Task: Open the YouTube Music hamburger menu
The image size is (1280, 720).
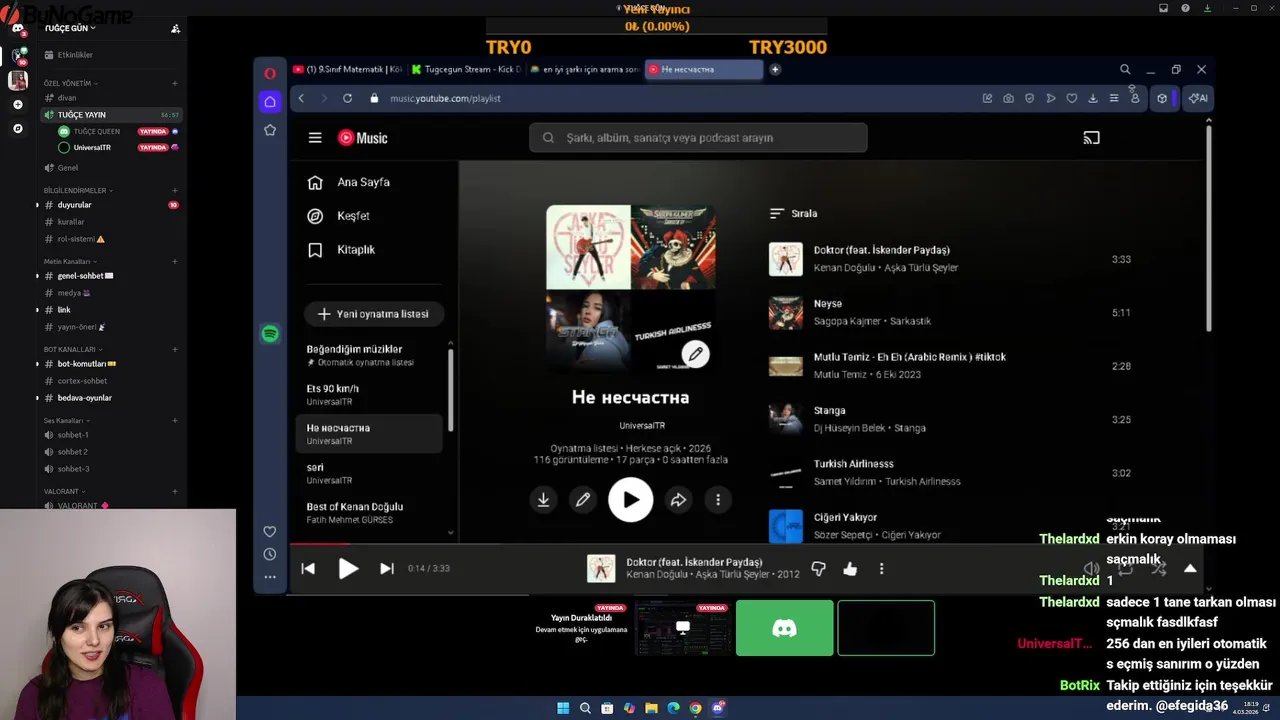Action: coord(315,138)
